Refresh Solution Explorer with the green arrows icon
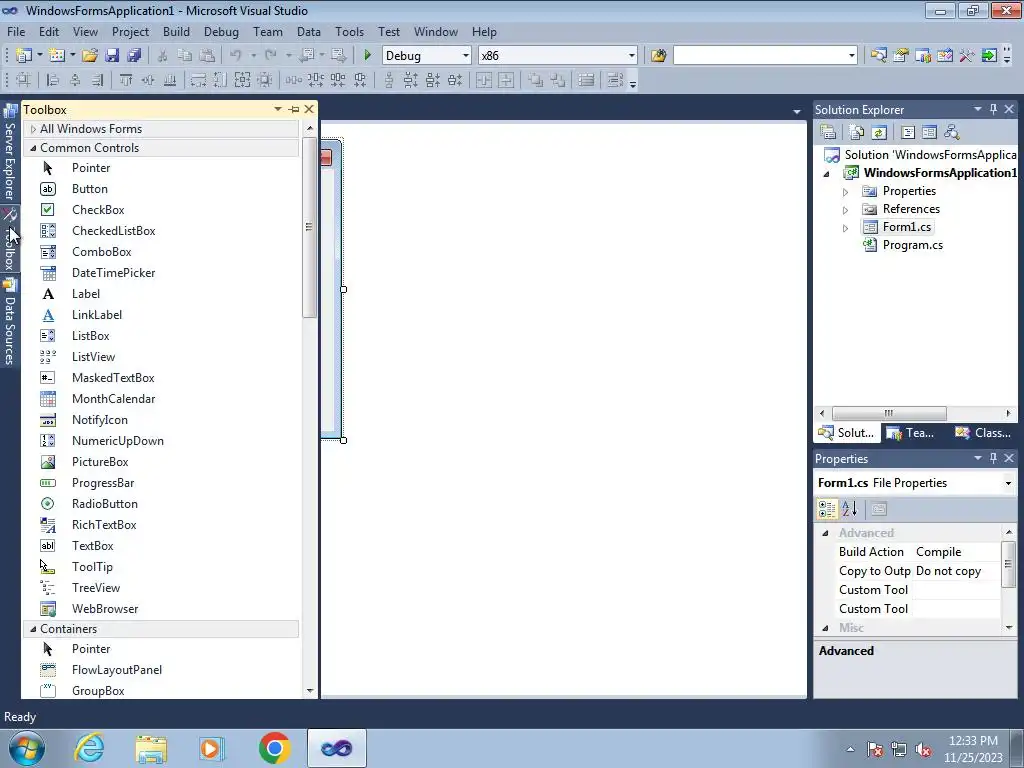1024x768 pixels. [879, 132]
